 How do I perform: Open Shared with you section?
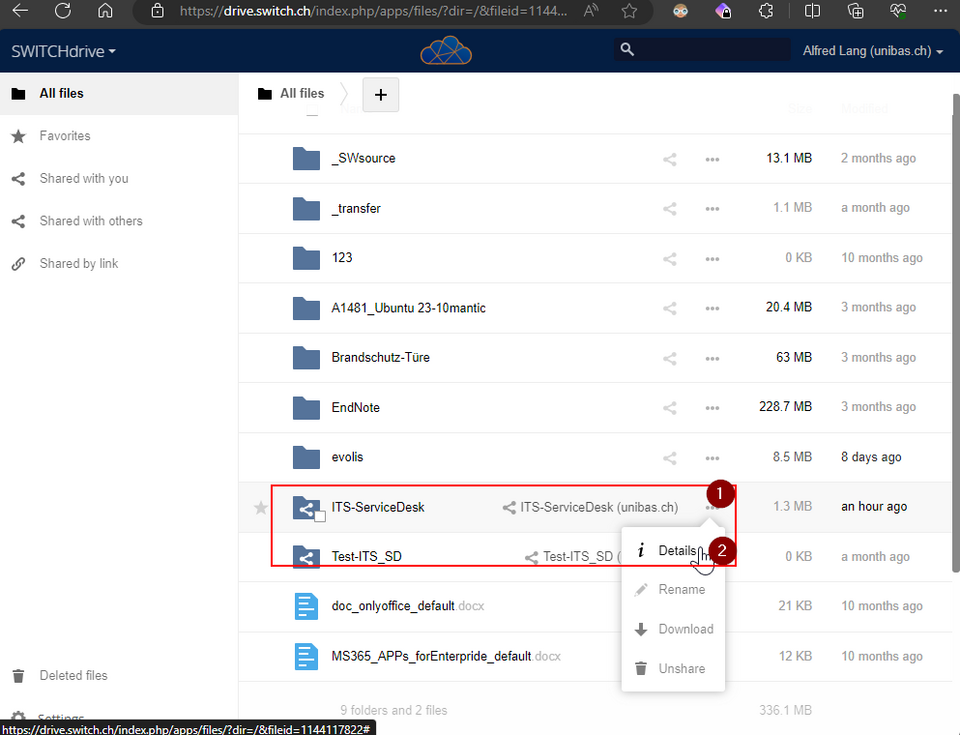pos(119,179)
